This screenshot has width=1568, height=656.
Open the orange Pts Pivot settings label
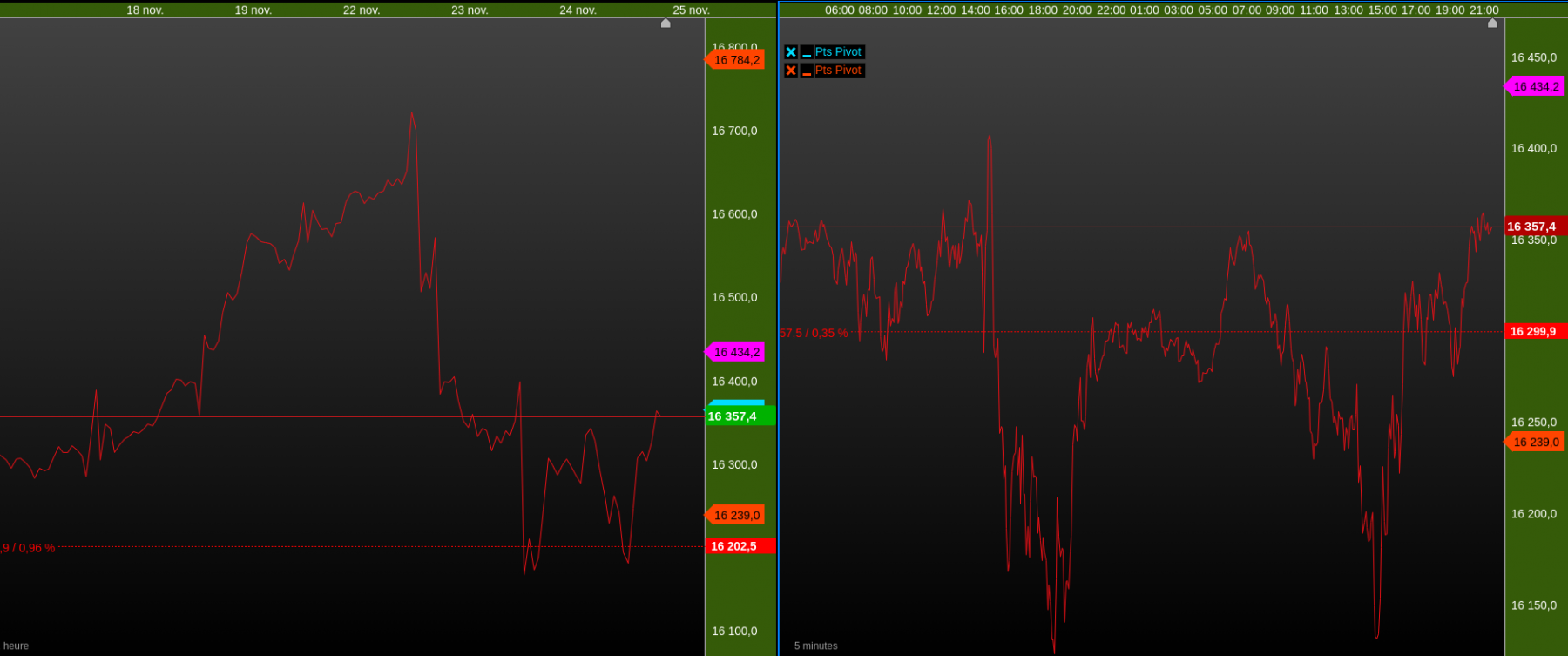pyautogui.click(x=838, y=71)
